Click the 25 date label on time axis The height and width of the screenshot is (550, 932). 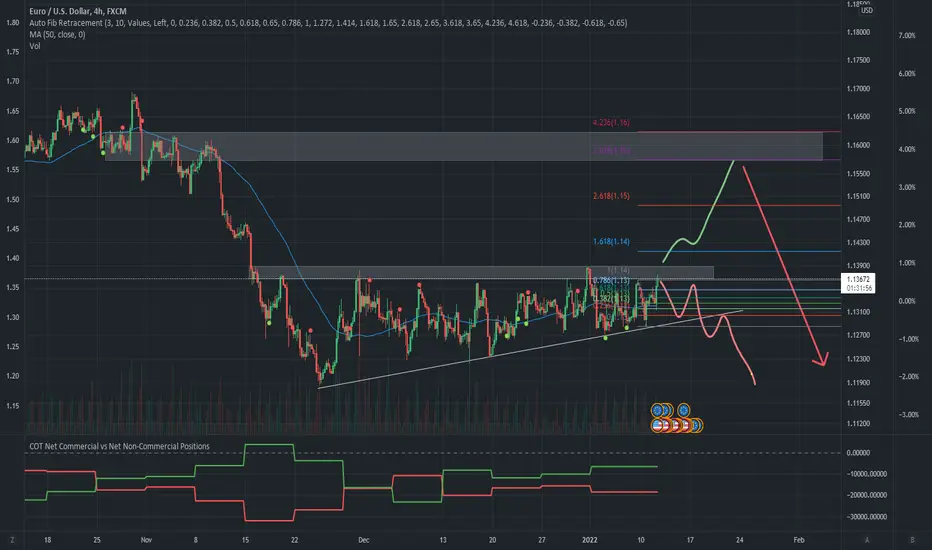[97, 540]
